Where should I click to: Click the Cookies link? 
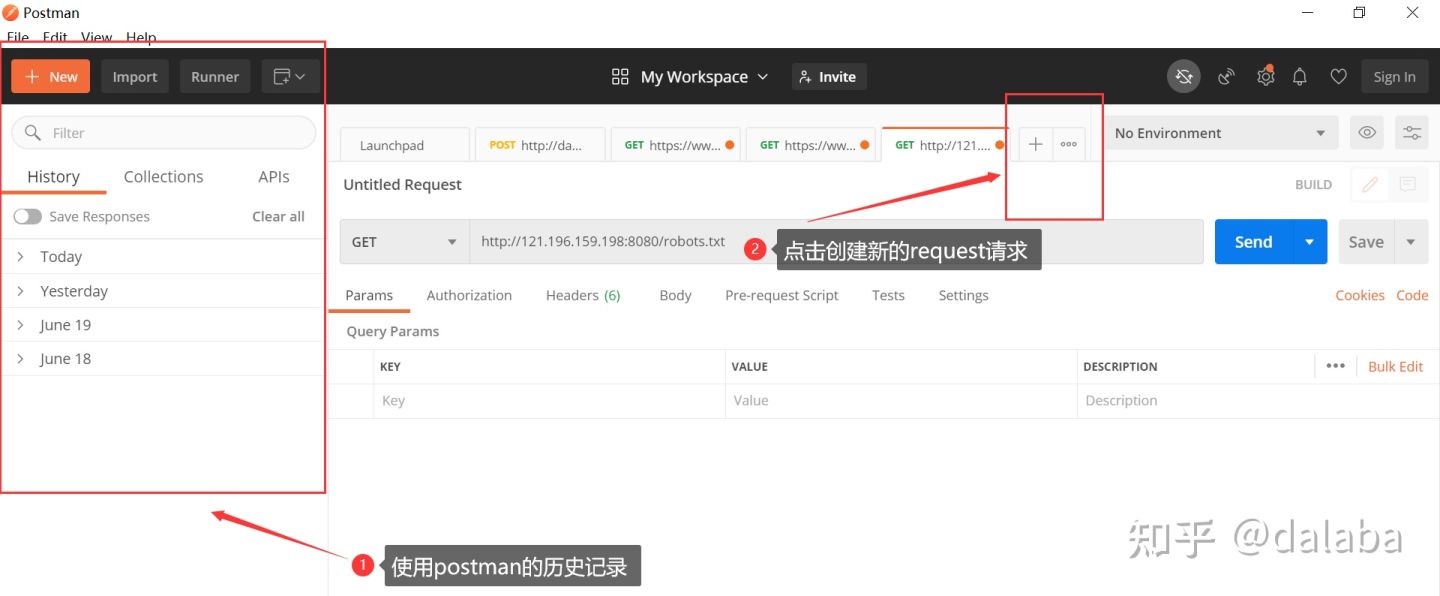[x=1360, y=295]
